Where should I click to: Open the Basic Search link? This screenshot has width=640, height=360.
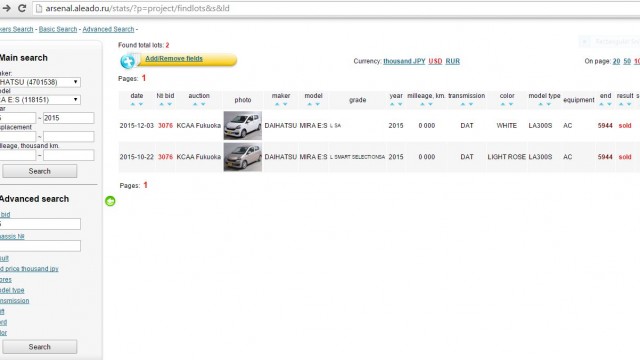pyautogui.click(x=58, y=29)
